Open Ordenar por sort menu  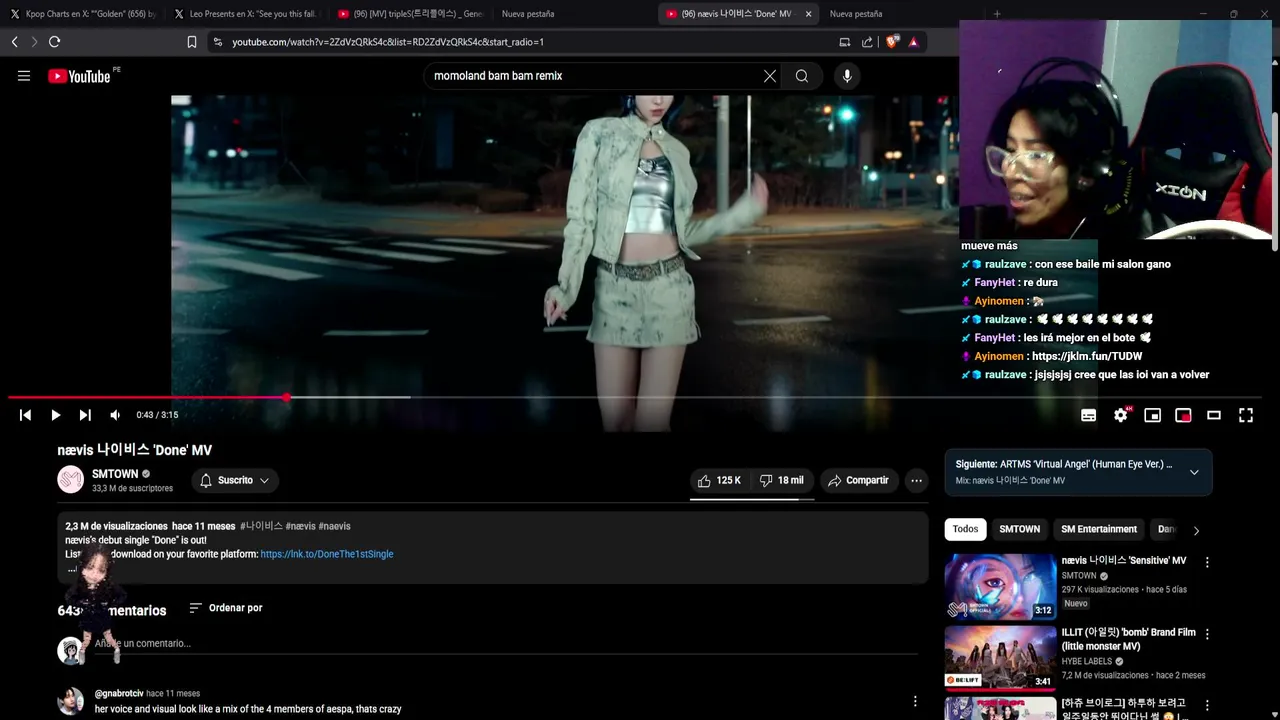226,608
